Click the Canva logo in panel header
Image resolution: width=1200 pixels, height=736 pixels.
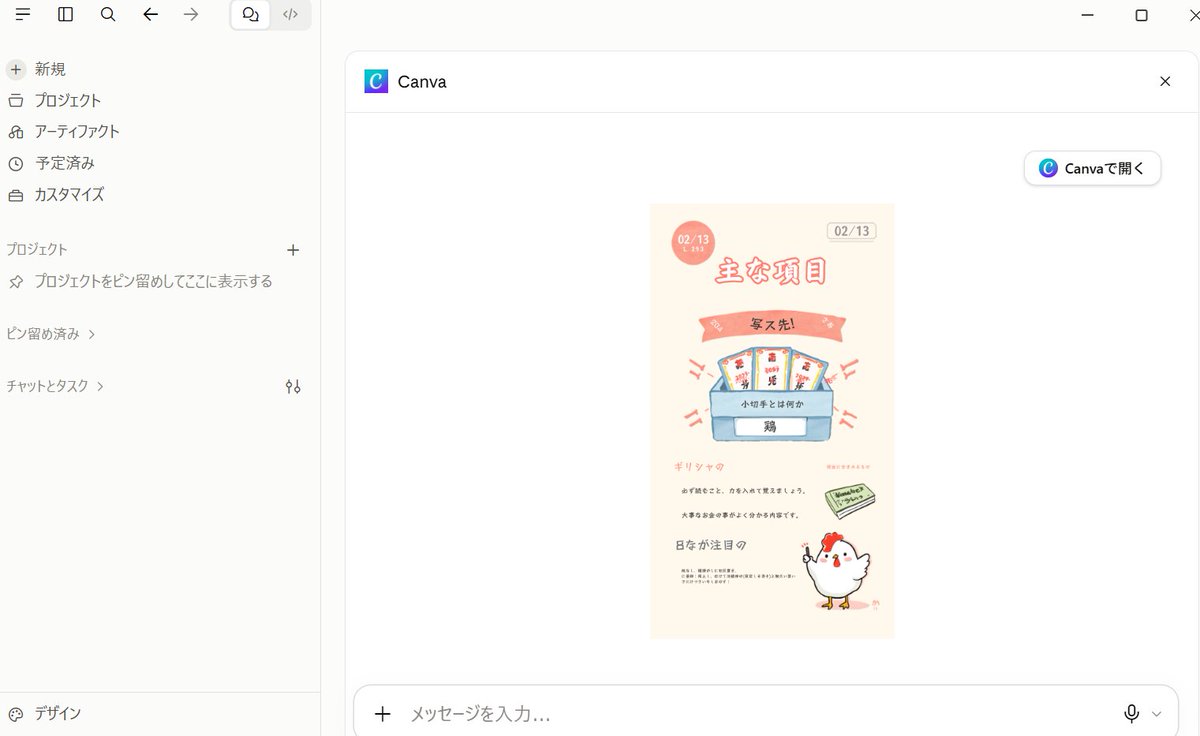click(x=376, y=82)
